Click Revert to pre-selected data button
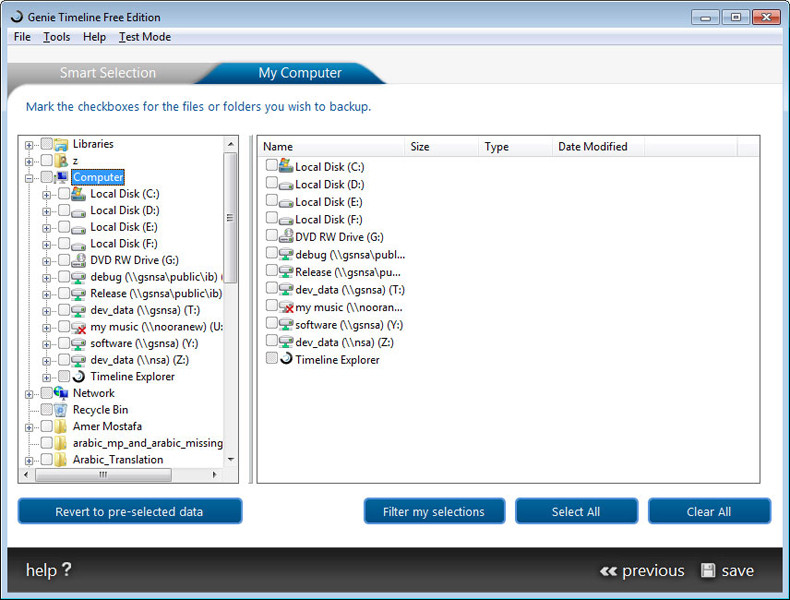 click(x=129, y=511)
